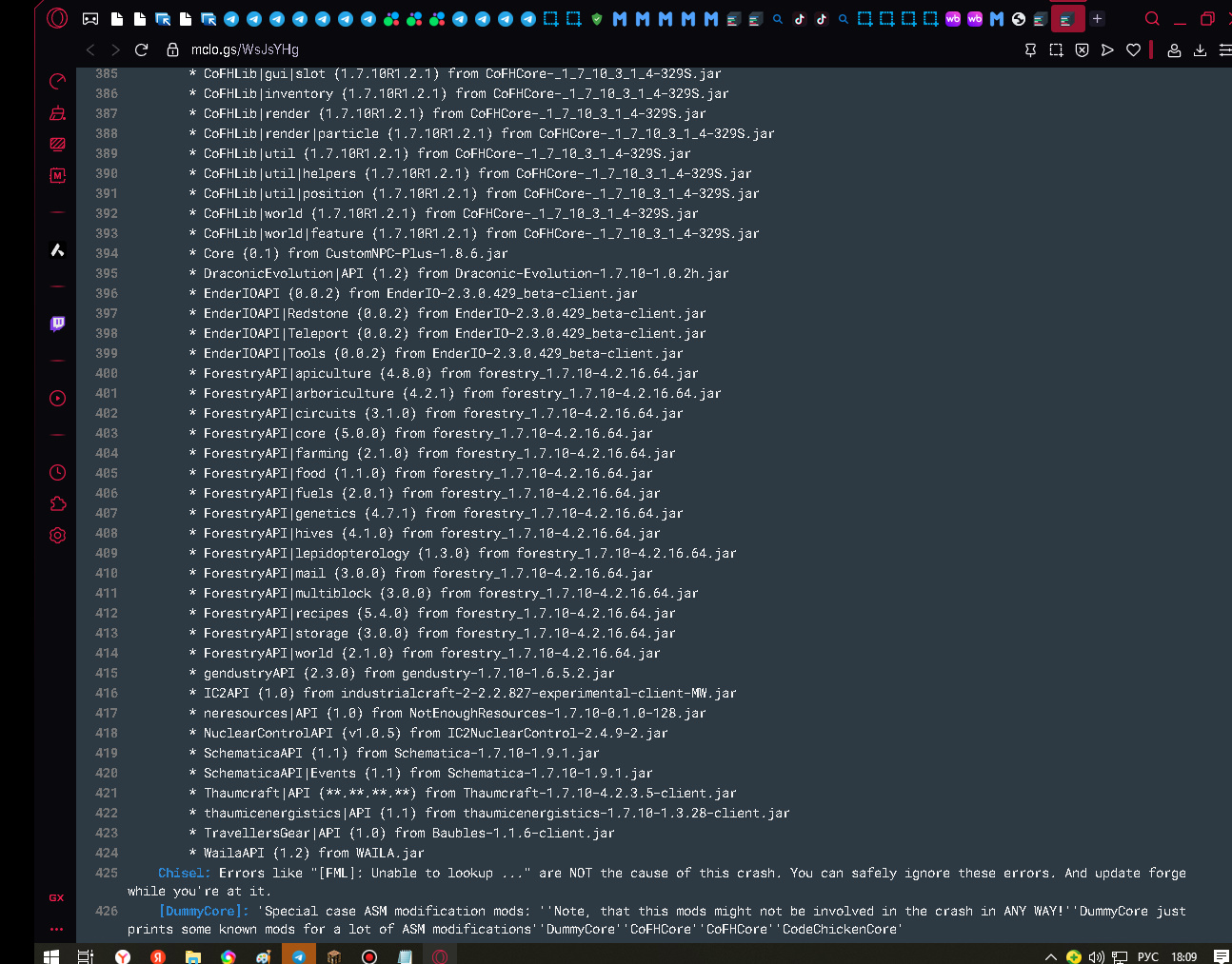Switch to the first TikTok tab

[800, 19]
